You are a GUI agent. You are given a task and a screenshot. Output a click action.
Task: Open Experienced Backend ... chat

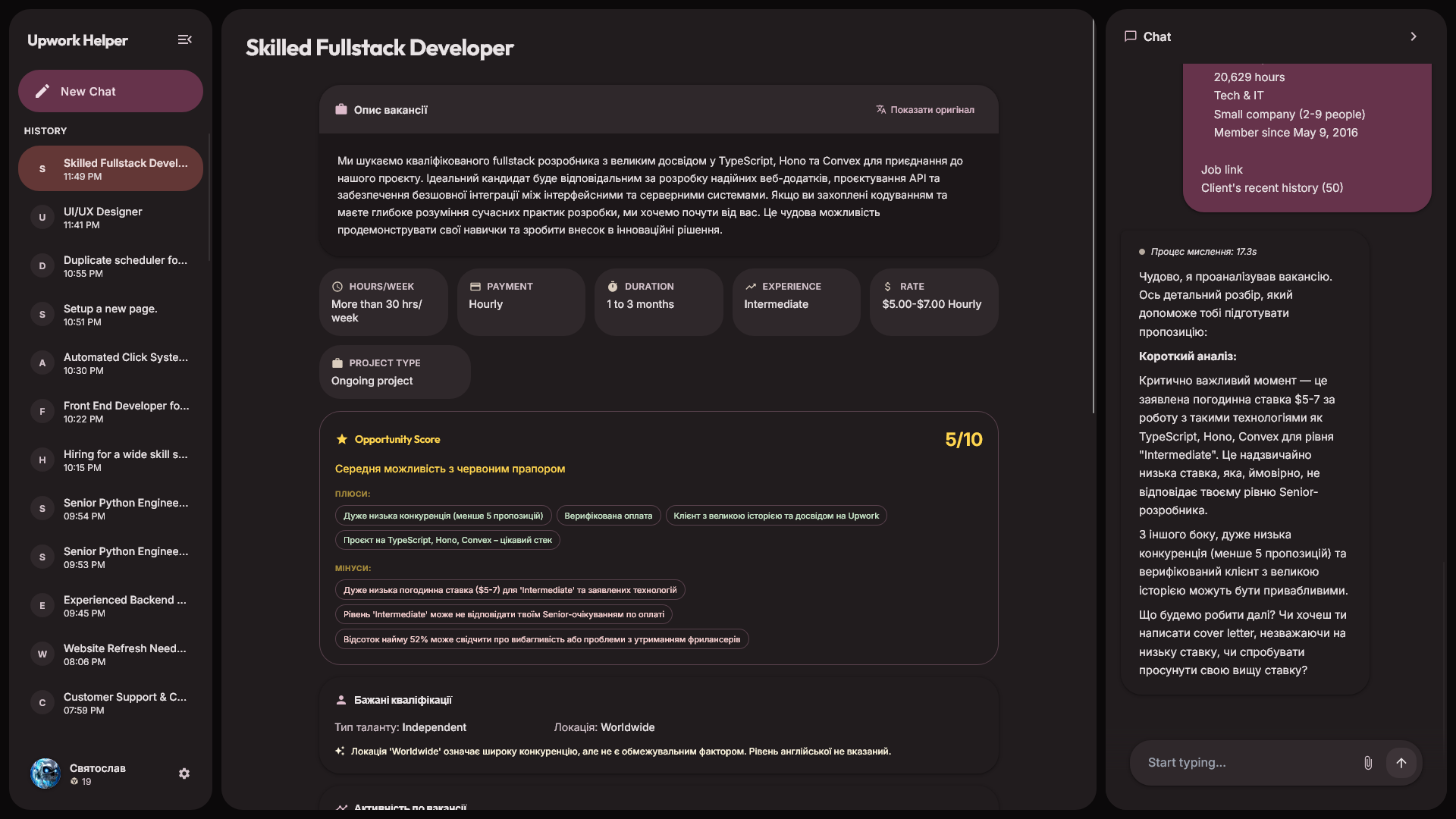coord(111,605)
